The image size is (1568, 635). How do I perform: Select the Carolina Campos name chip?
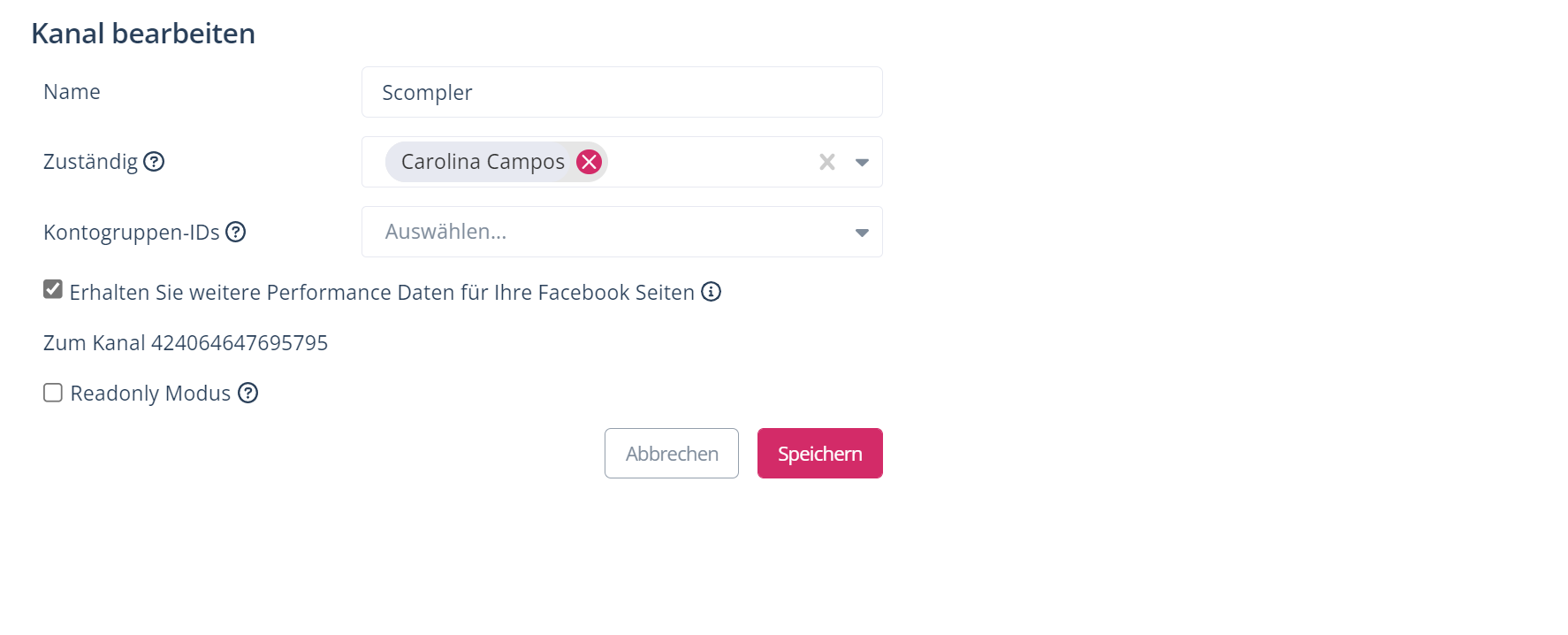(x=483, y=162)
